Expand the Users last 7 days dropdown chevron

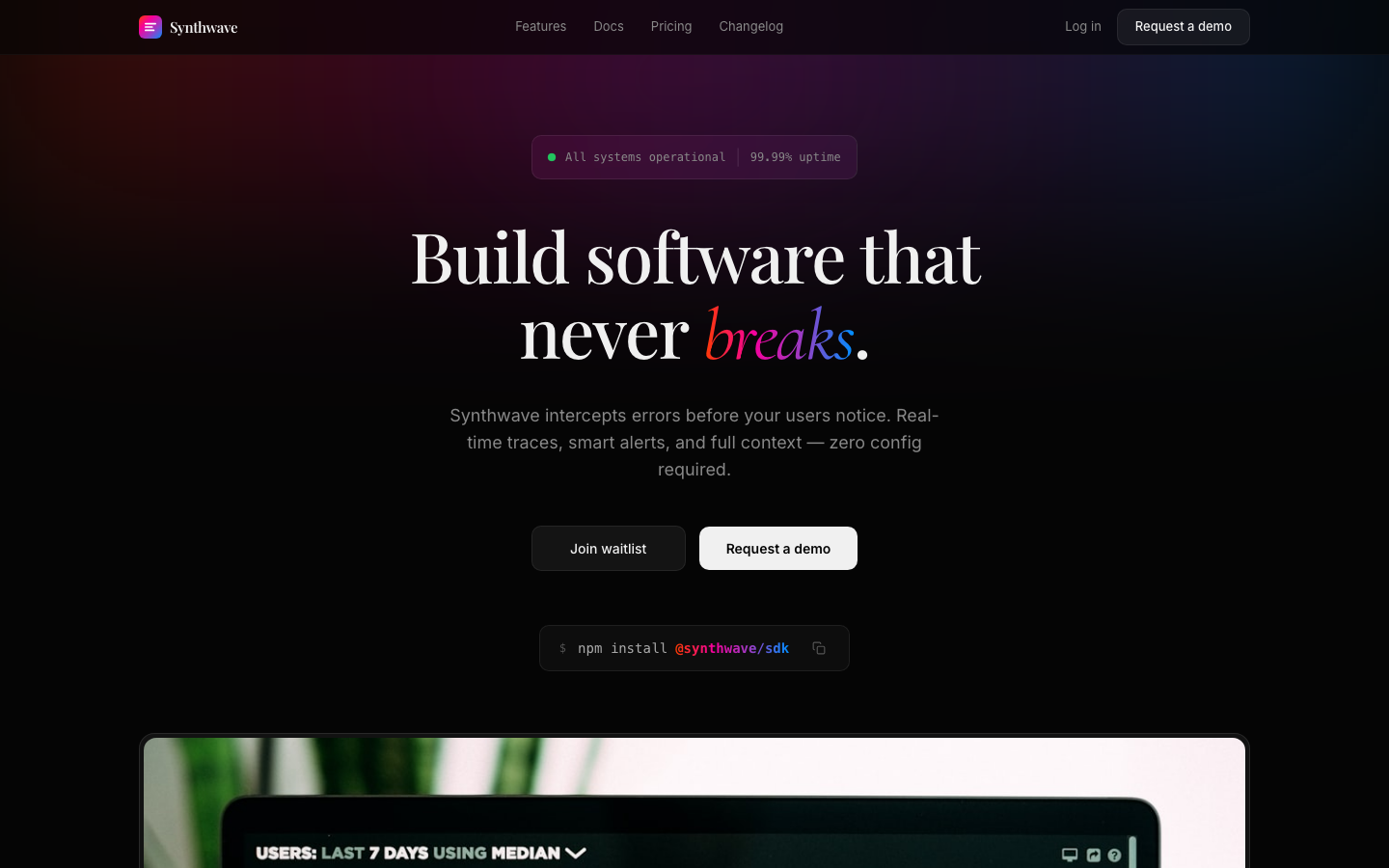576,853
